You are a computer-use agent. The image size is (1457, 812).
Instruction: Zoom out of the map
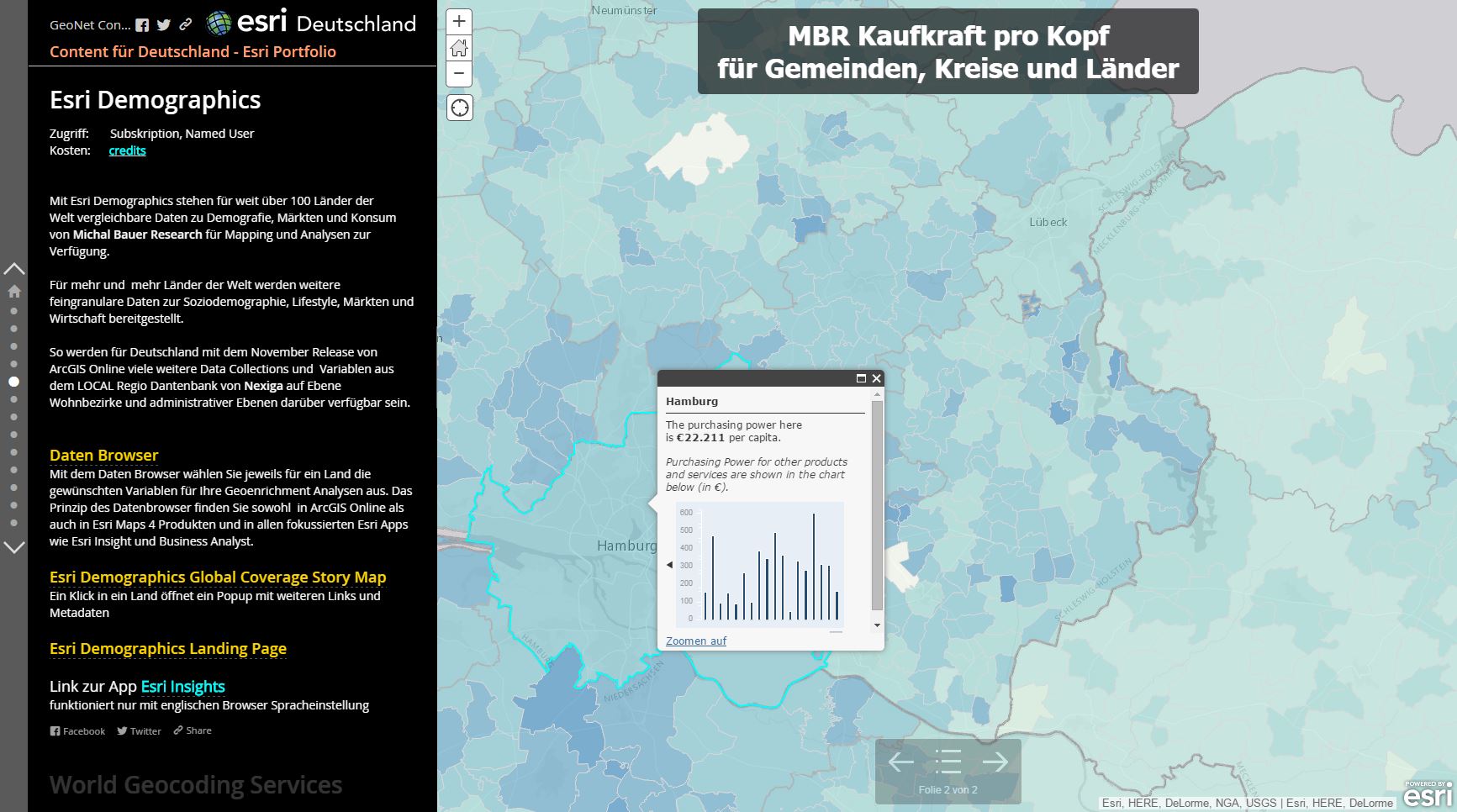coord(459,73)
